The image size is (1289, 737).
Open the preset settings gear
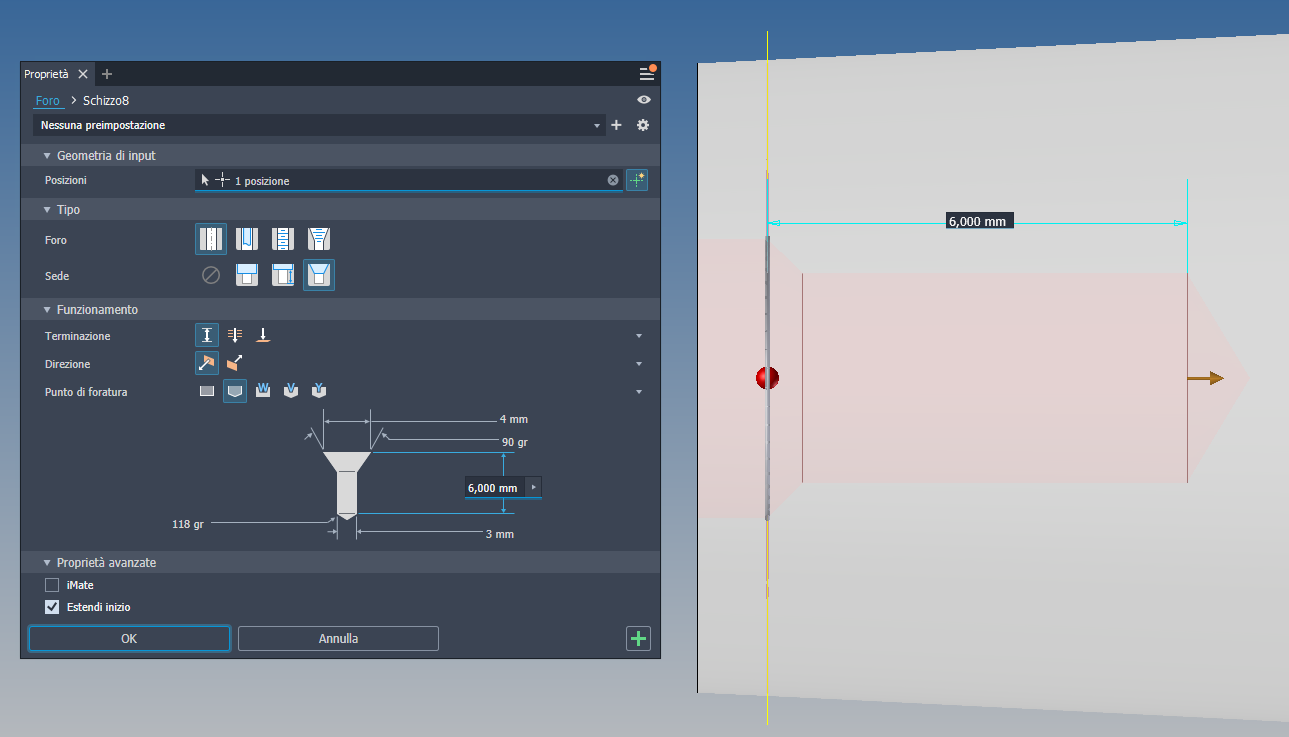tap(643, 125)
